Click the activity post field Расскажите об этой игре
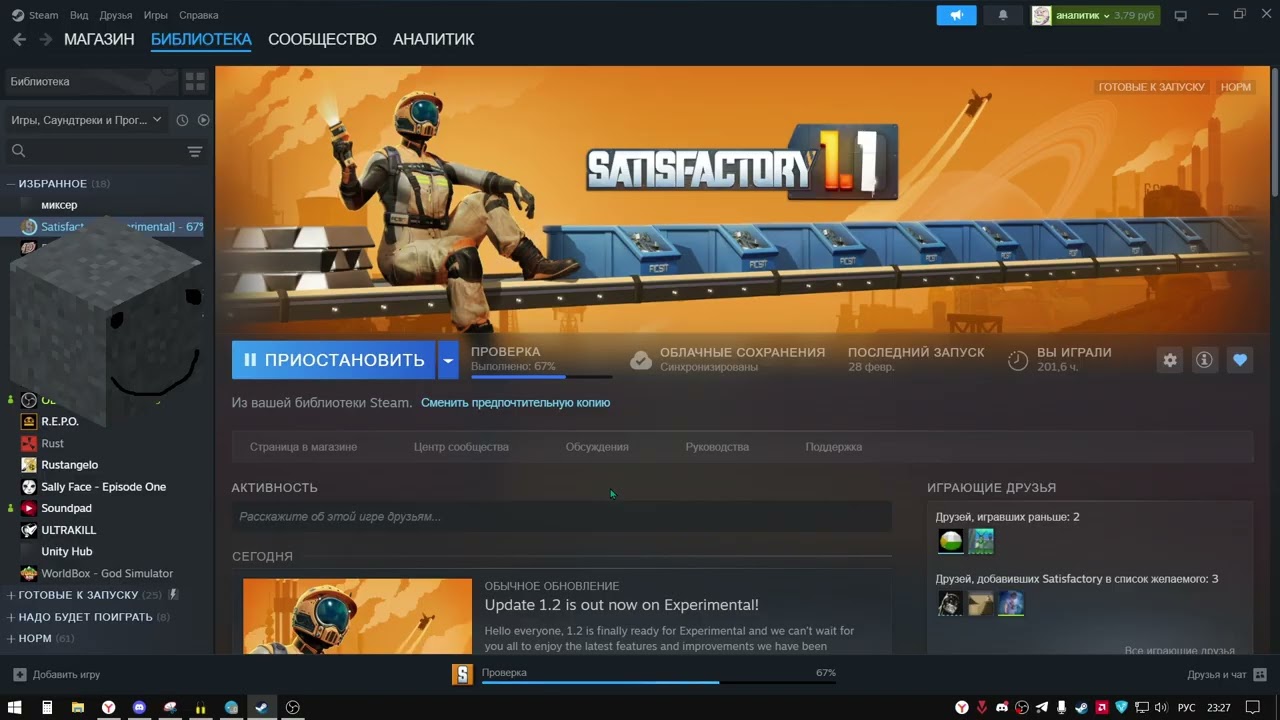This screenshot has width=1280, height=720. point(561,517)
